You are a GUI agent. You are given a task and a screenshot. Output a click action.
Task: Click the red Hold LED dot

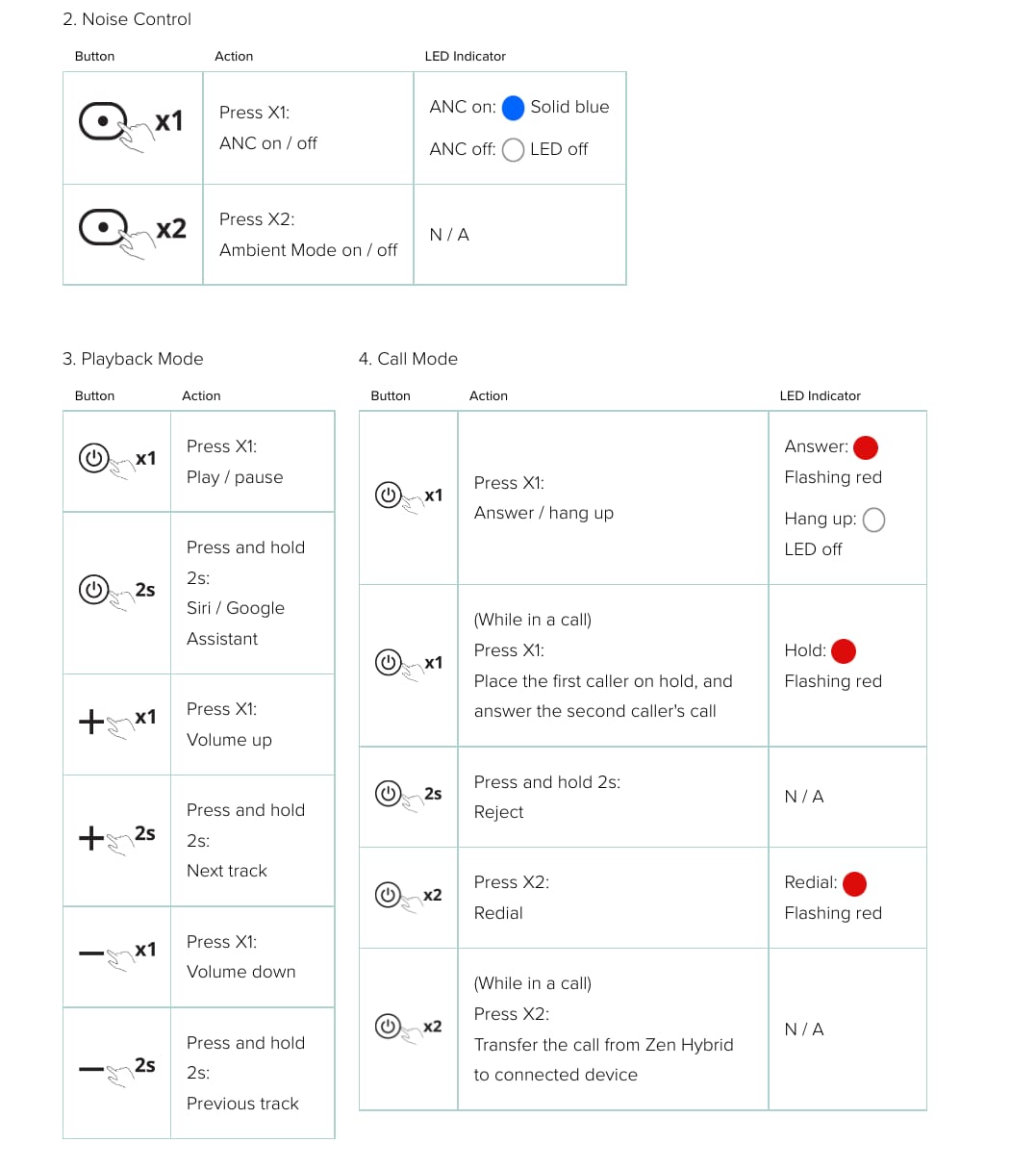pyautogui.click(x=844, y=651)
